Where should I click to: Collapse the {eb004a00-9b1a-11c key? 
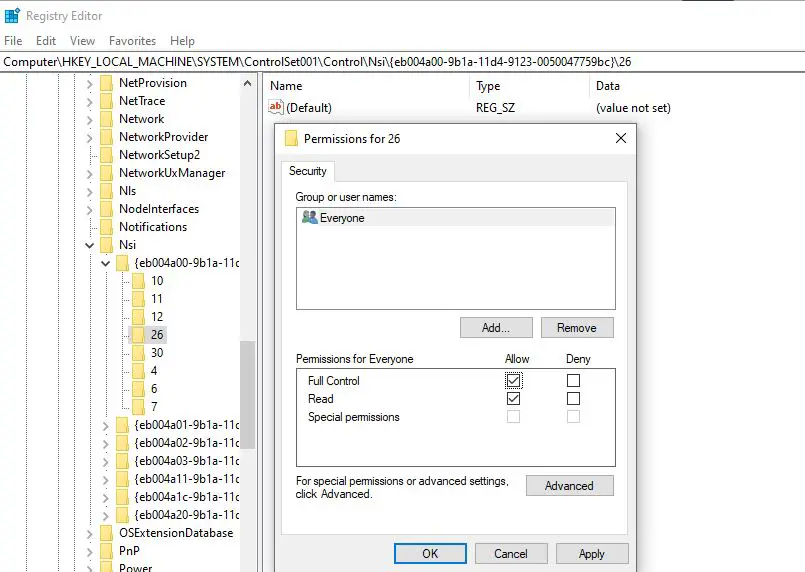105,263
